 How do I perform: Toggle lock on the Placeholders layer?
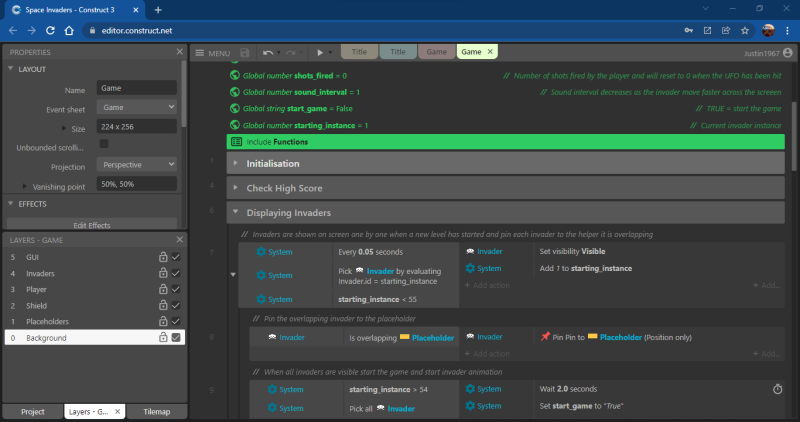tap(163, 321)
